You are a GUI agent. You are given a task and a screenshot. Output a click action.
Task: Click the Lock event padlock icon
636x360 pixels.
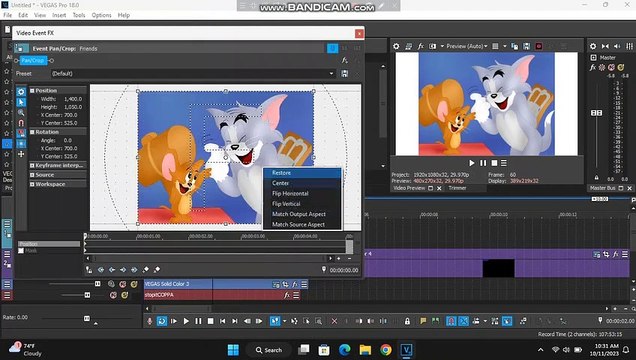coord(407,321)
